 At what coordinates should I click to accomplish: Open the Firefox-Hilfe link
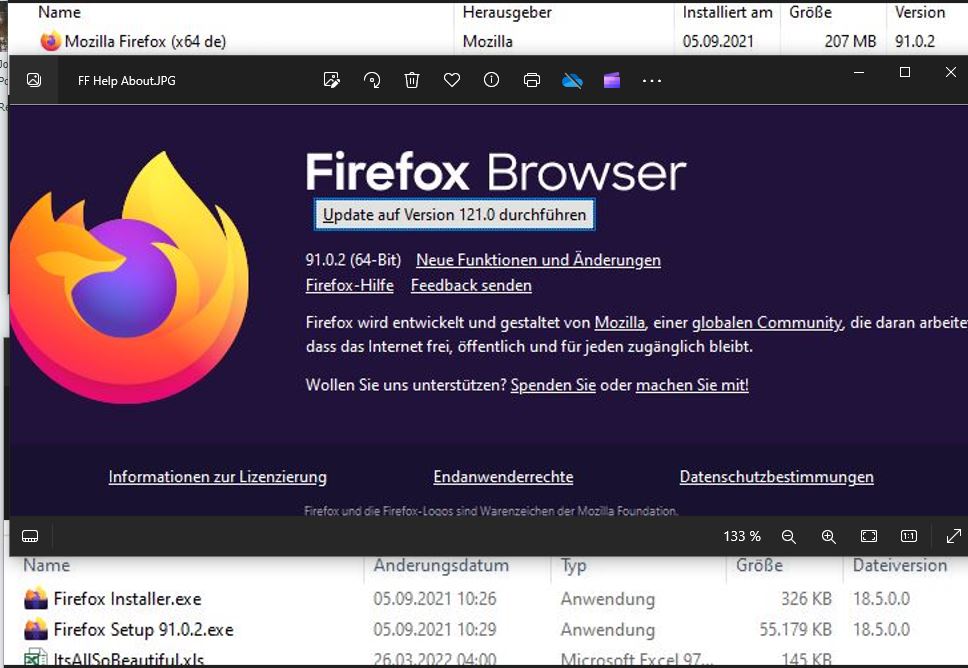[349, 285]
